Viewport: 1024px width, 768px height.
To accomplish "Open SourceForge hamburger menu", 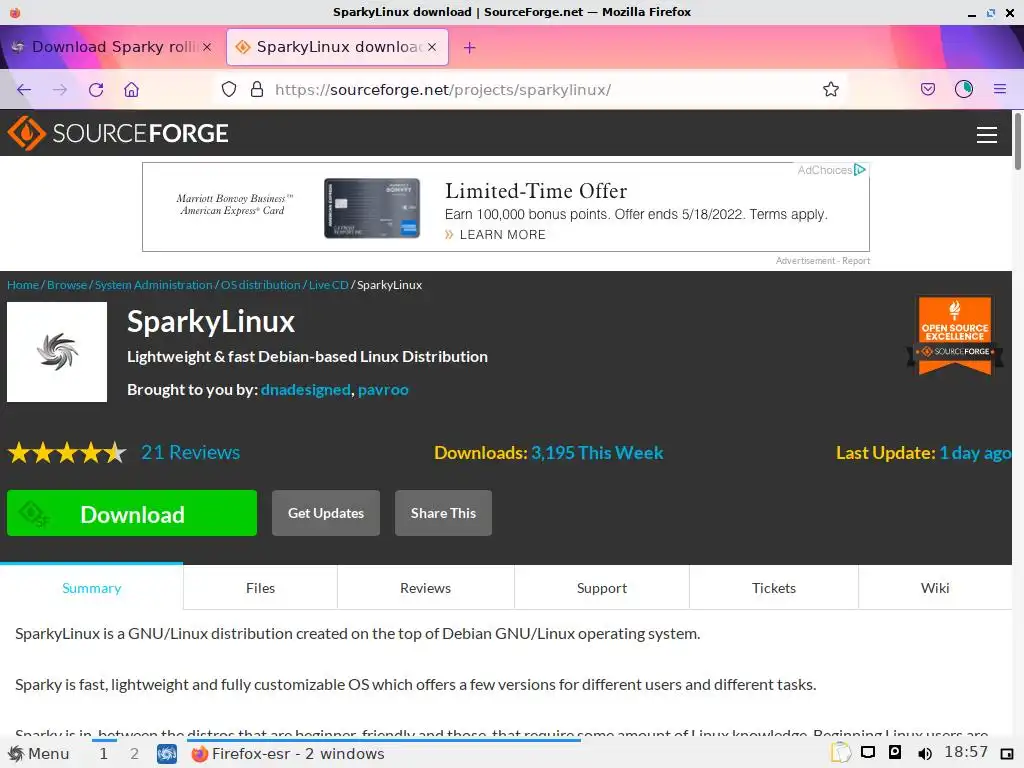I will [987, 135].
